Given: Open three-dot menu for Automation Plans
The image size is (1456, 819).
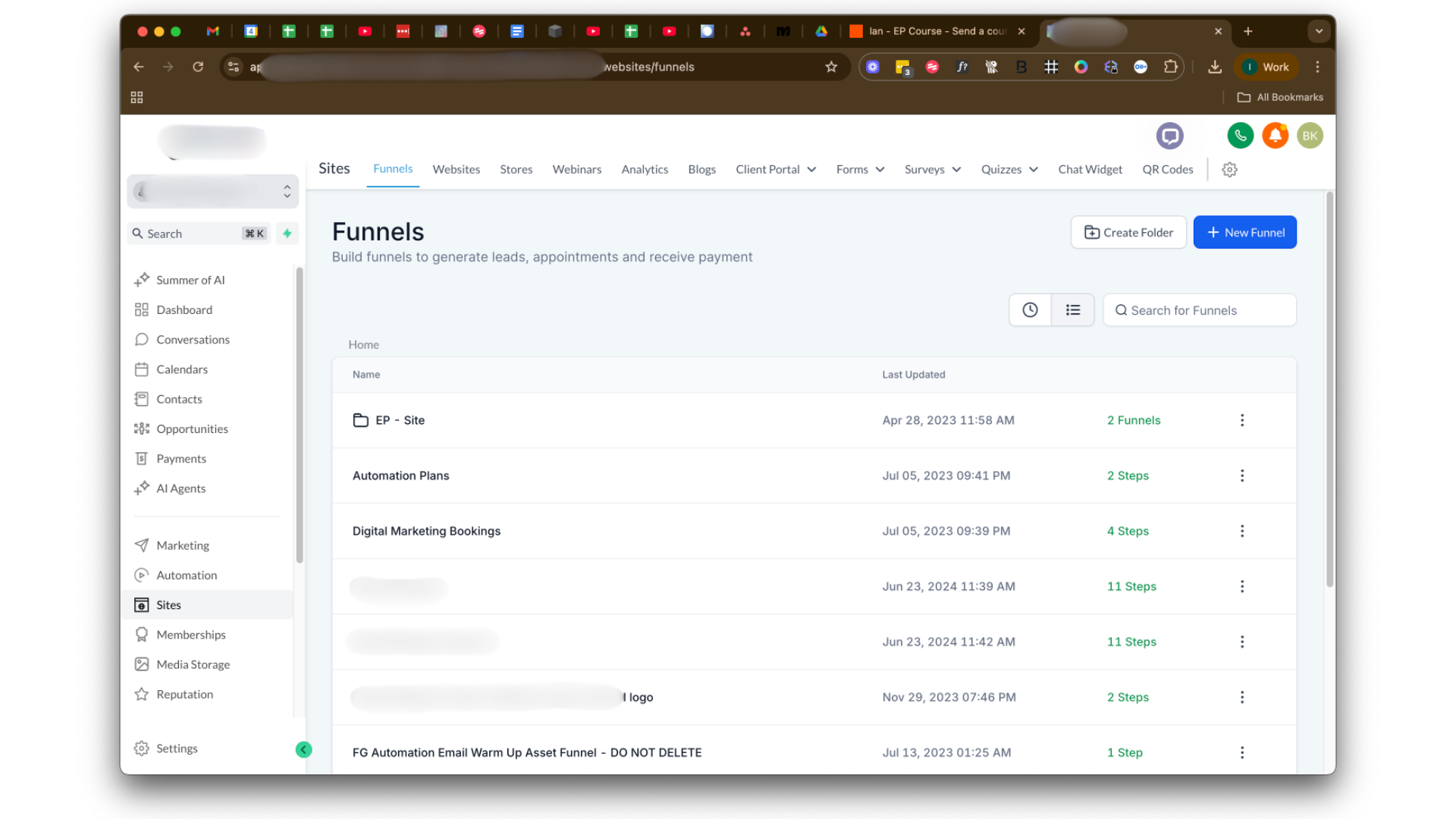Looking at the screenshot, I should click(1241, 475).
